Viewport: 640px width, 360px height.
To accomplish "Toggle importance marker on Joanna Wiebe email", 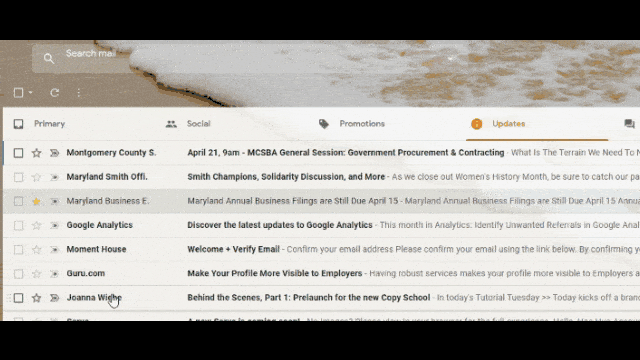I will tap(54, 298).
